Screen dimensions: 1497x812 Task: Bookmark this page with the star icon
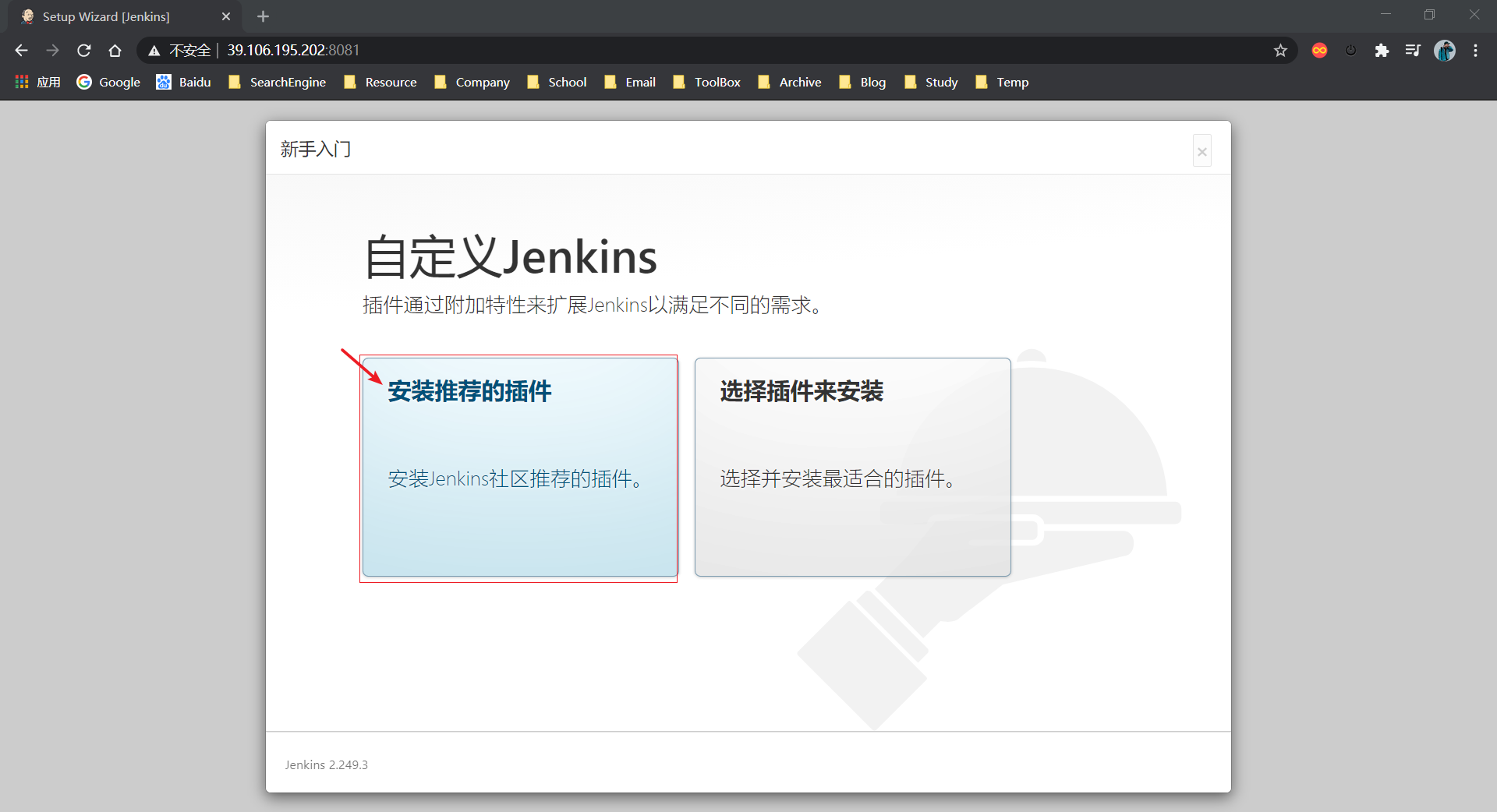pos(1280,51)
